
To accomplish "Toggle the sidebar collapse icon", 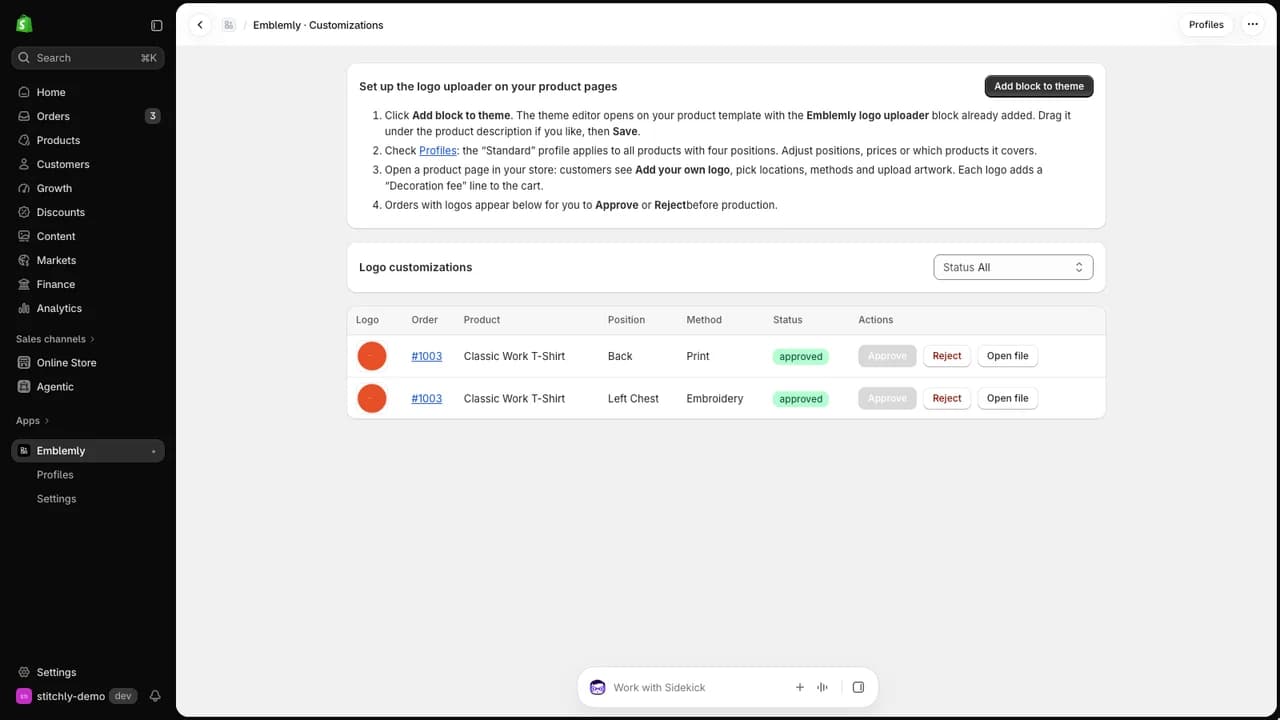I will coord(156,25).
